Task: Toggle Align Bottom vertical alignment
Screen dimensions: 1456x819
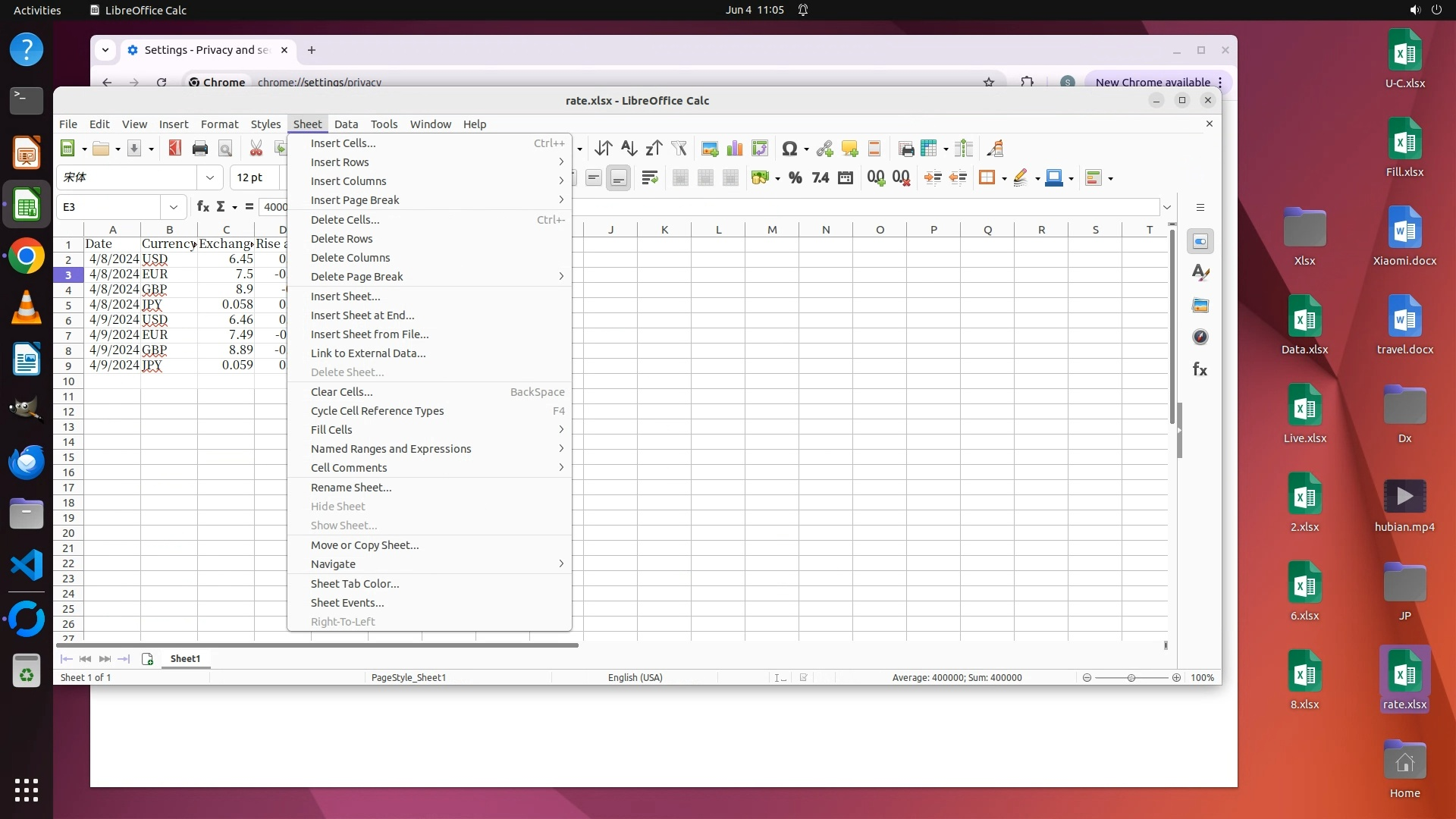Action: [x=619, y=178]
